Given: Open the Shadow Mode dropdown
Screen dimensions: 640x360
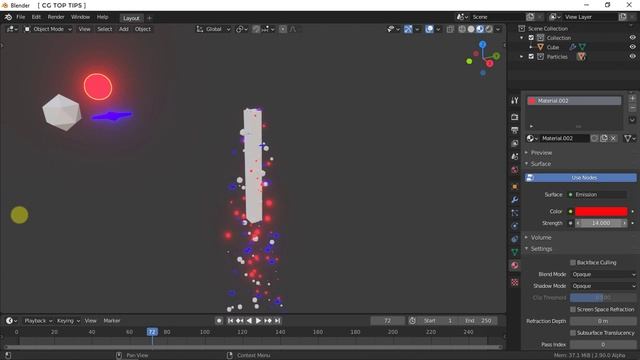Looking at the screenshot, I should click(x=603, y=286).
